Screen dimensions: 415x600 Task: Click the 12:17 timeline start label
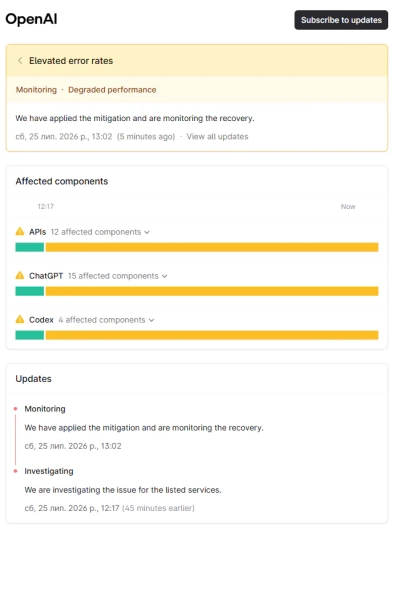pyautogui.click(x=46, y=207)
